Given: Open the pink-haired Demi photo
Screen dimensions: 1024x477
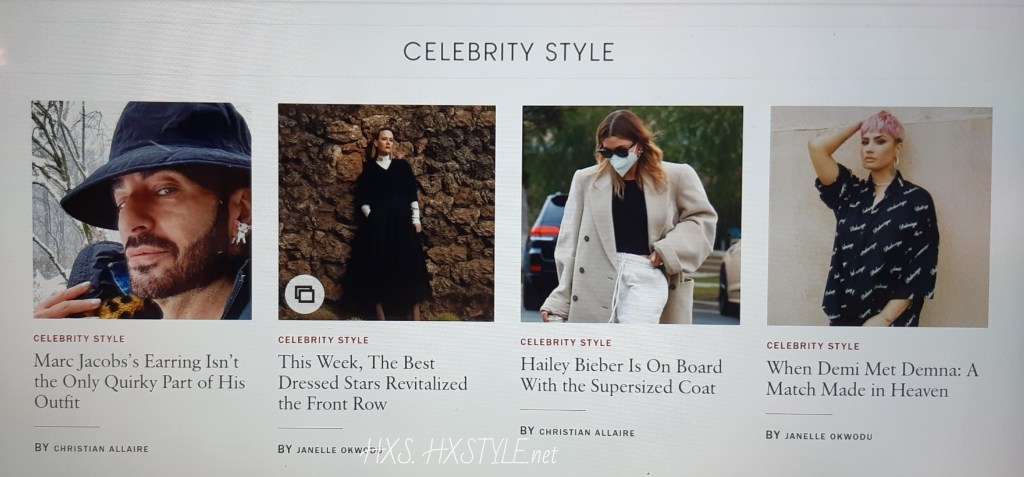Looking at the screenshot, I should click(x=880, y=216).
